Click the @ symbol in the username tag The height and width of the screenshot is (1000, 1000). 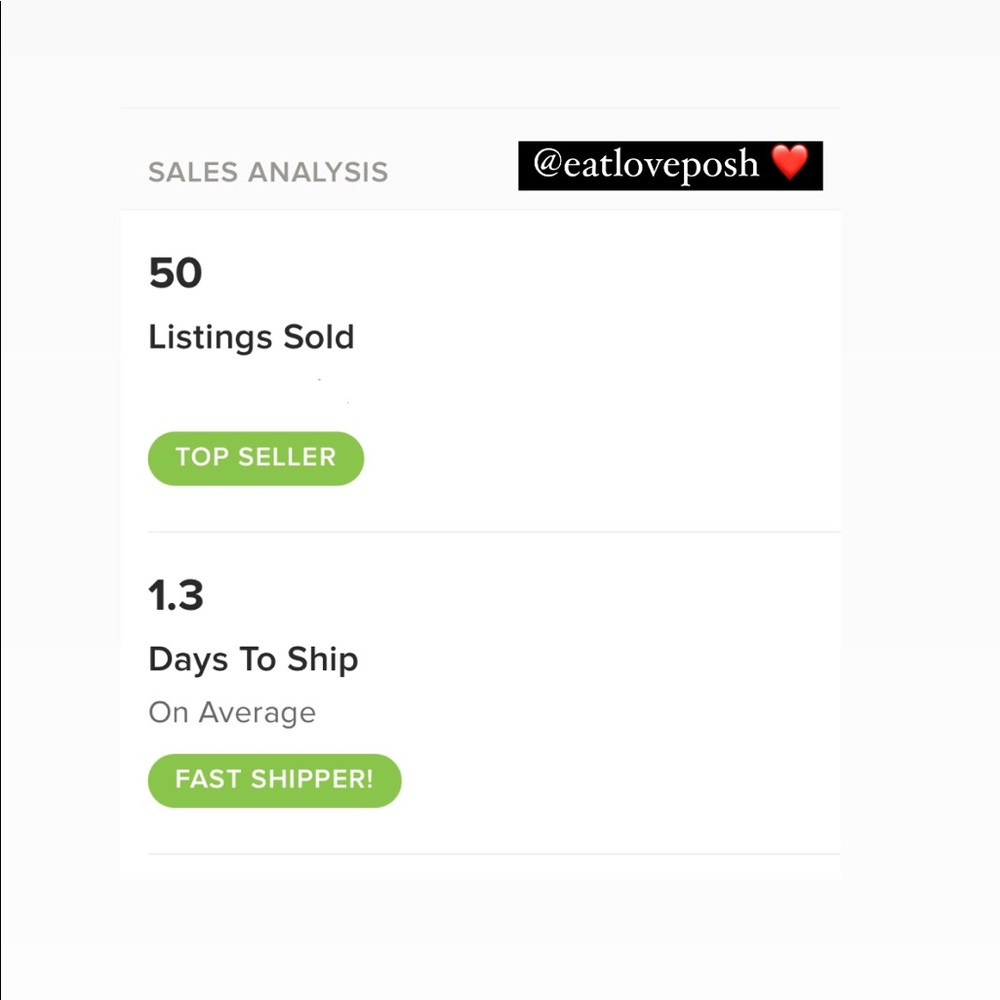(x=545, y=165)
